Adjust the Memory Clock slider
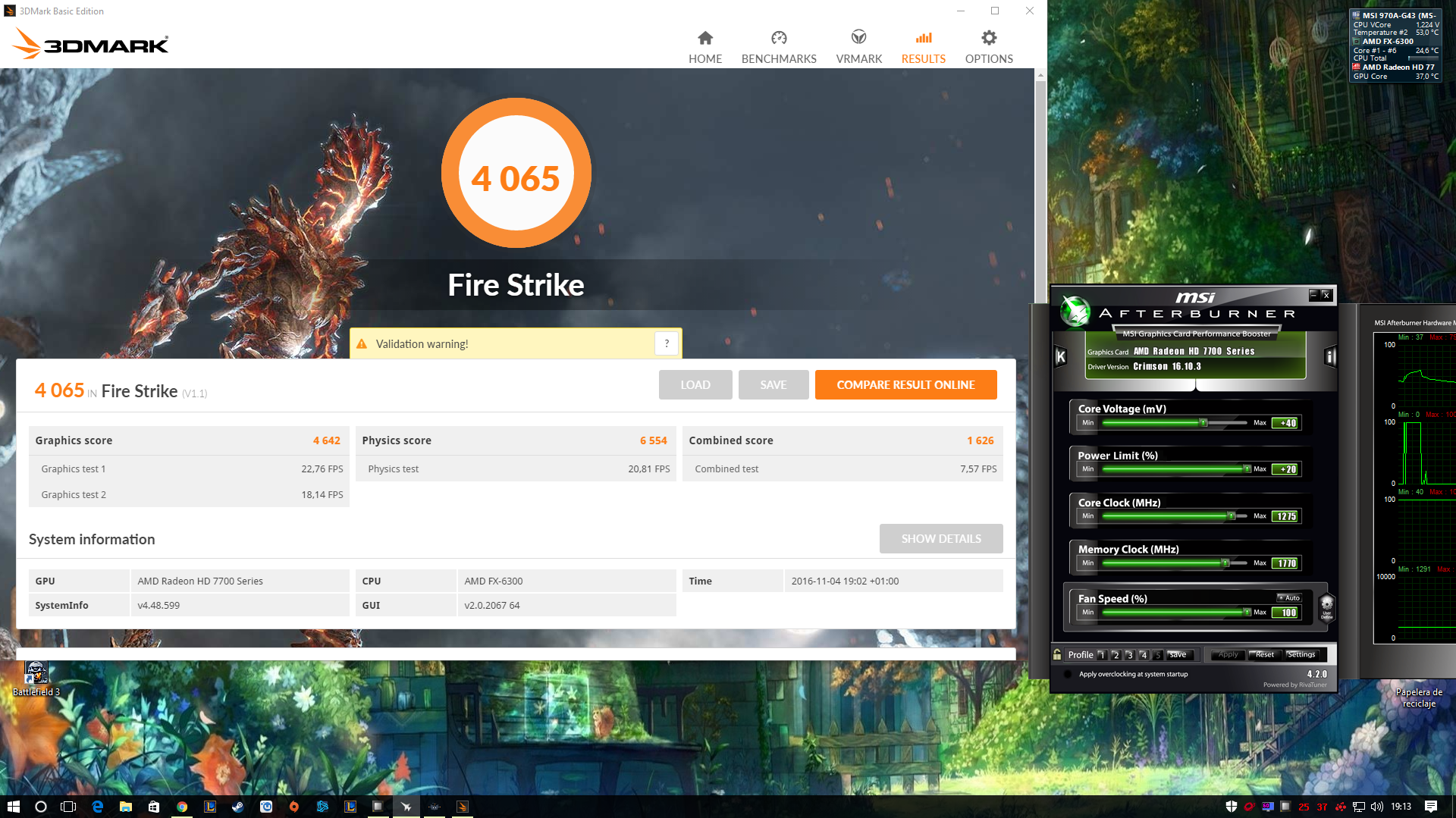Screen dimensions: 1456x818 click(1174, 563)
